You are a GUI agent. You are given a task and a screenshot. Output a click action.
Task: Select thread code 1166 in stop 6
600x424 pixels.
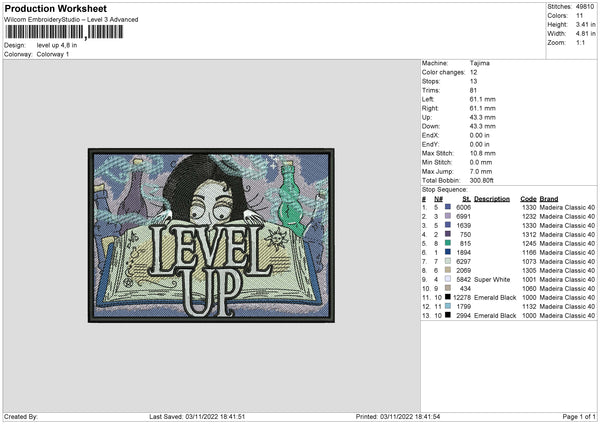pos(529,252)
